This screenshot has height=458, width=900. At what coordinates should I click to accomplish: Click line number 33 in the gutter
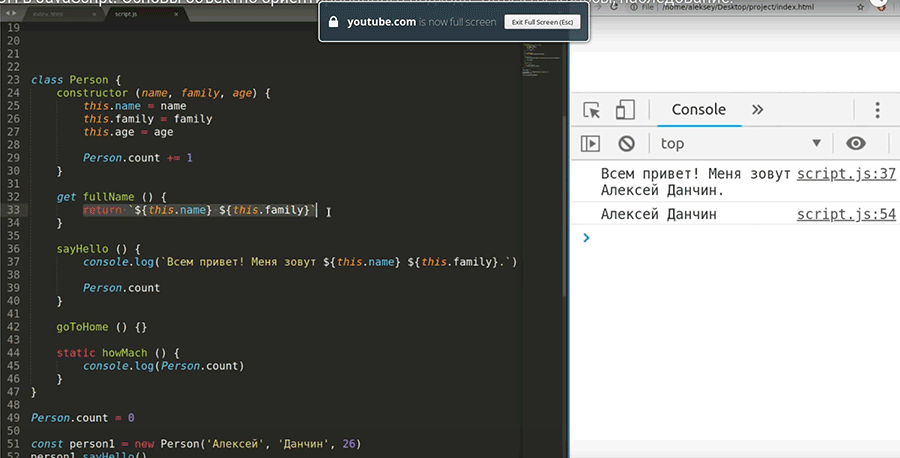click(x=13, y=210)
